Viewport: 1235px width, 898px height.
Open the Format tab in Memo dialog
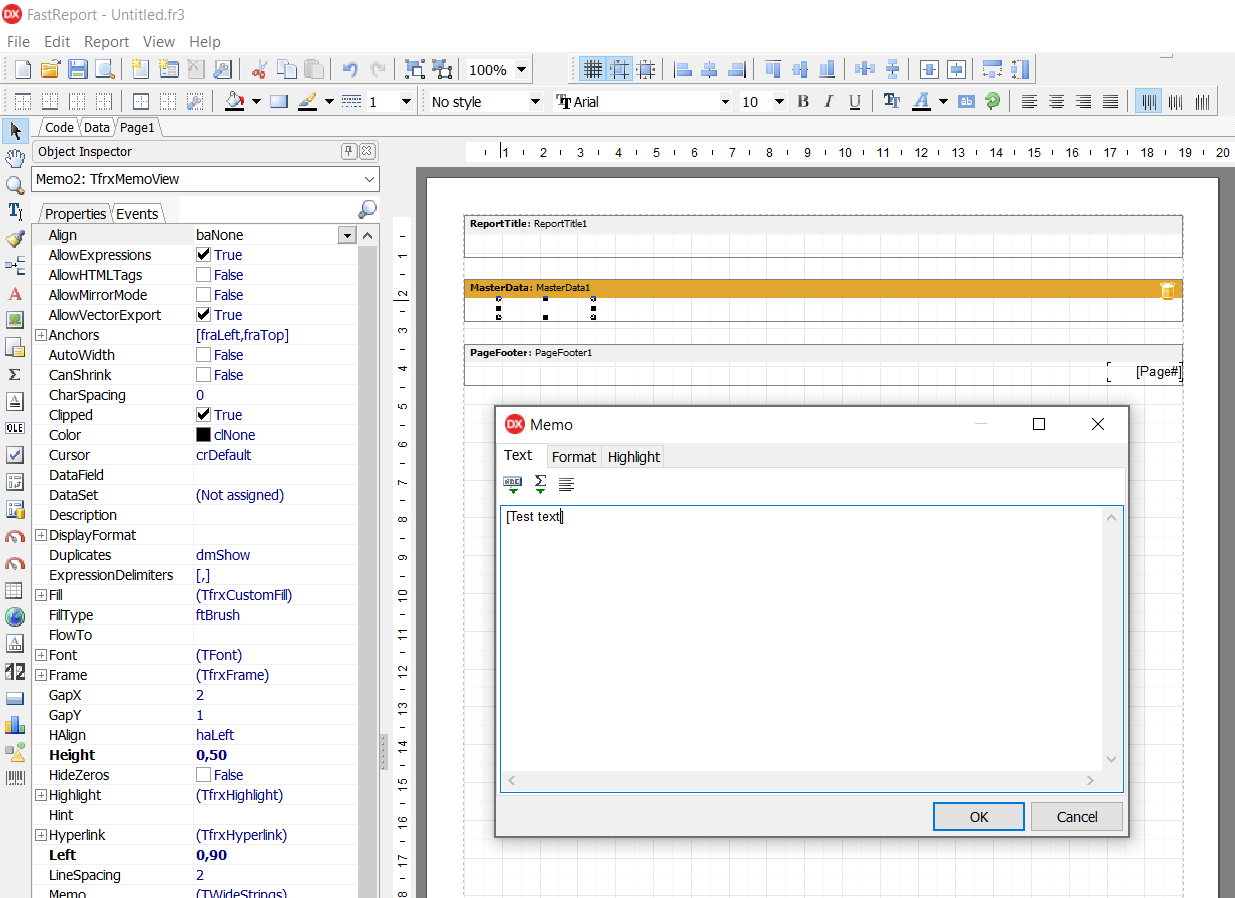pyautogui.click(x=574, y=457)
